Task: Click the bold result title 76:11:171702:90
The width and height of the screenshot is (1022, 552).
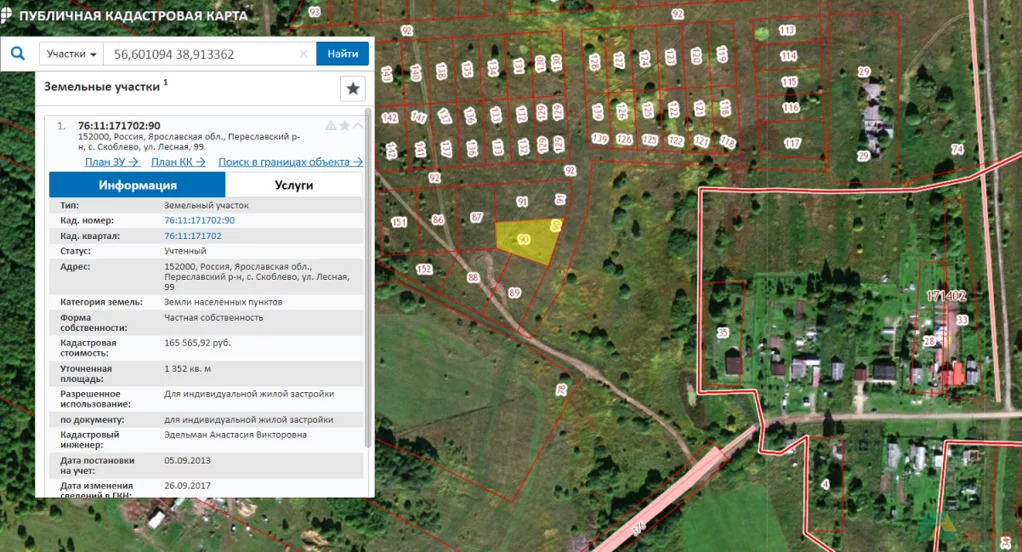Action: [119, 126]
